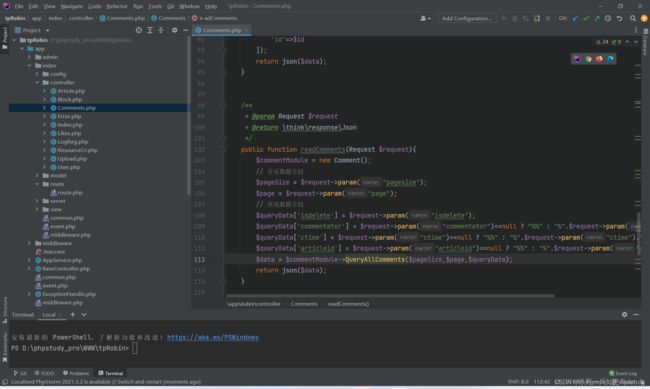Click Add Configuration button

click(x=467, y=18)
